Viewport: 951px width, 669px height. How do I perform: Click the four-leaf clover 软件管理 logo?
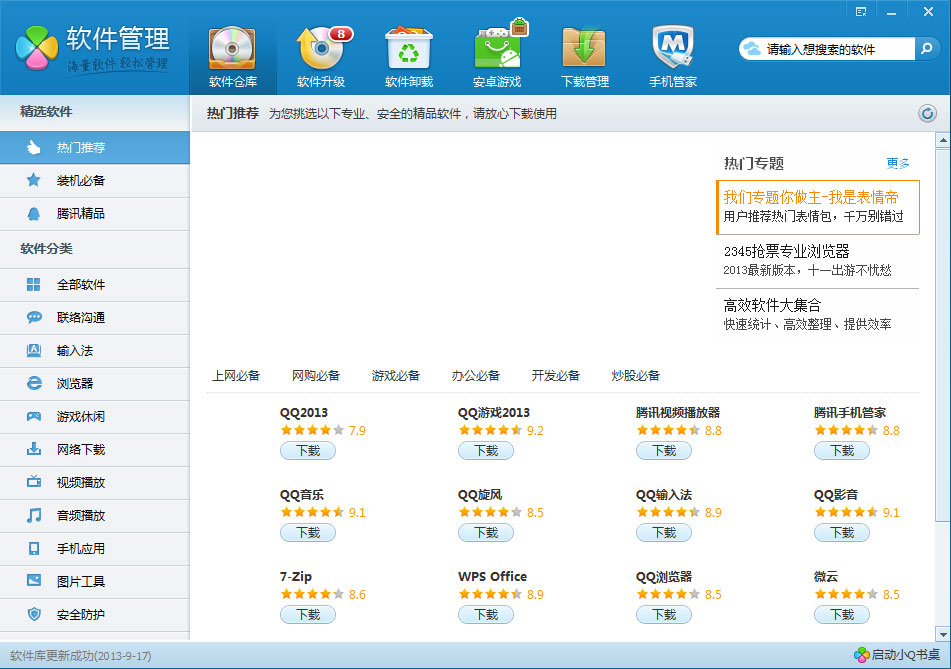tap(38, 49)
